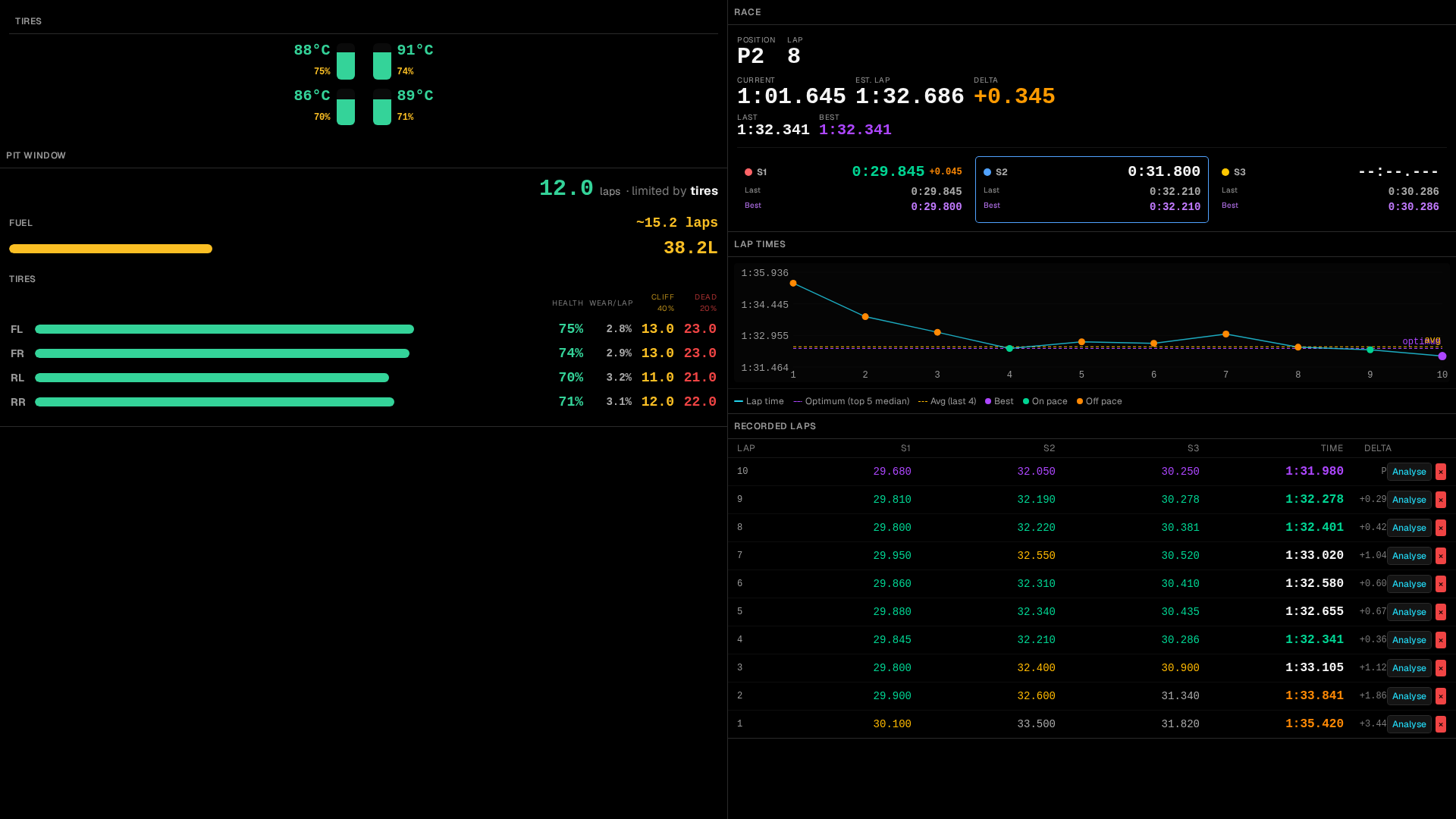
Task: Click the best lap 1:32.341 value
Action: tap(855, 130)
